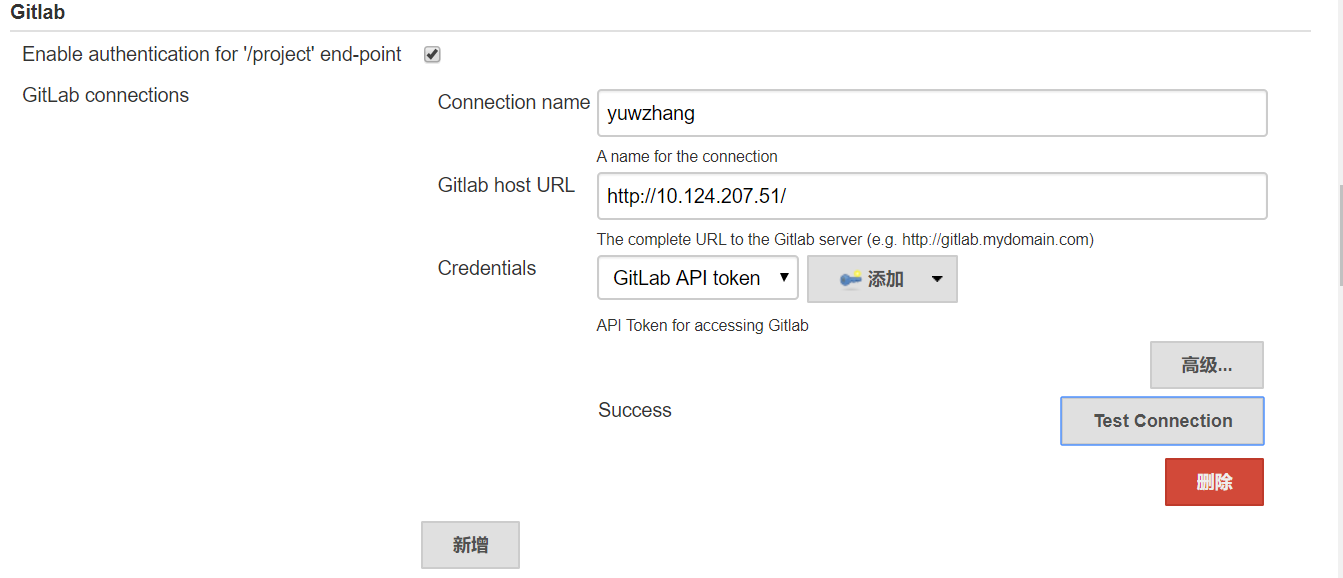Click the Connection name field containing yuwzhang
The image size is (1343, 578).
pos(931,113)
